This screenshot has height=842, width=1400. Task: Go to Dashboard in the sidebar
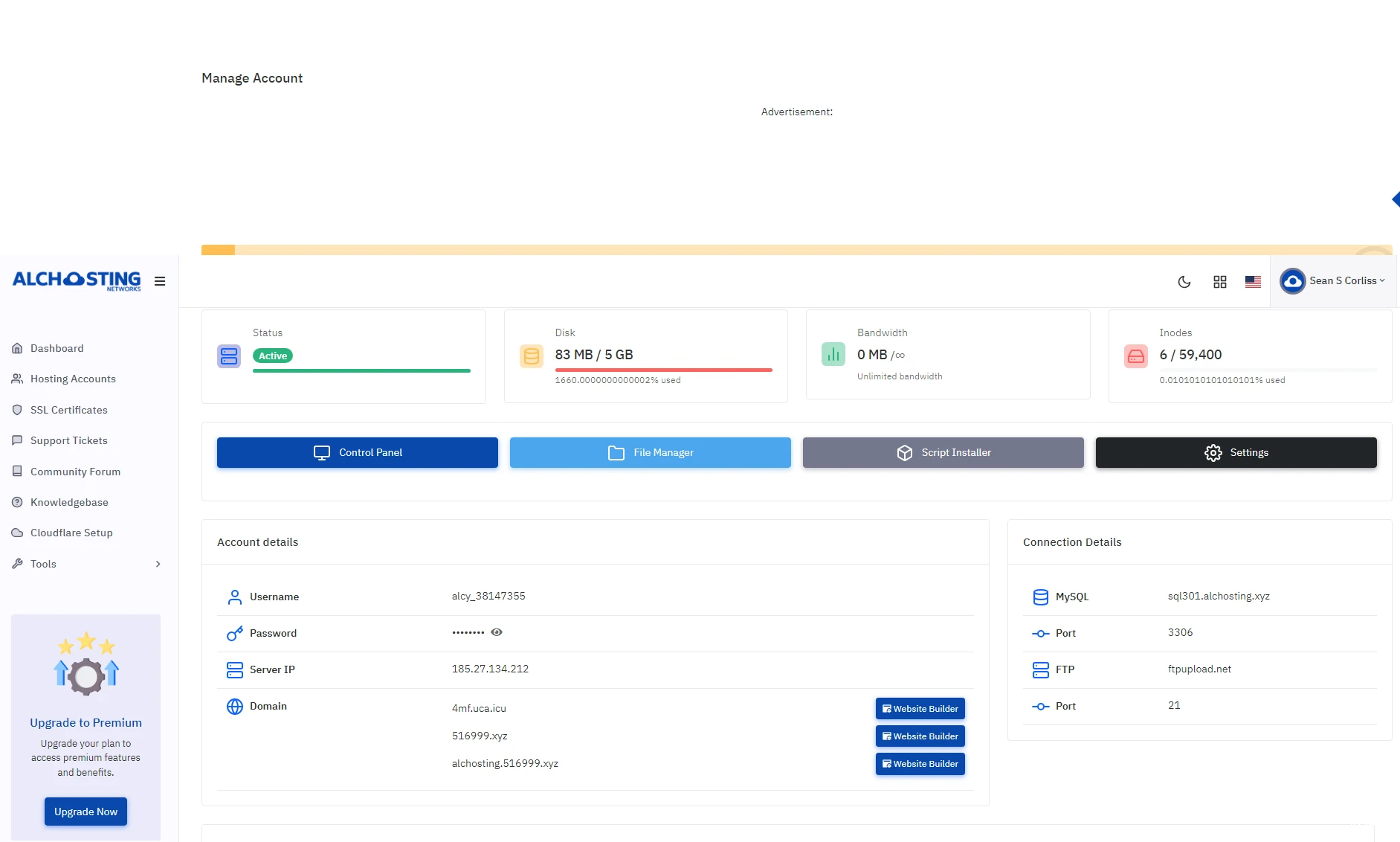(57, 348)
